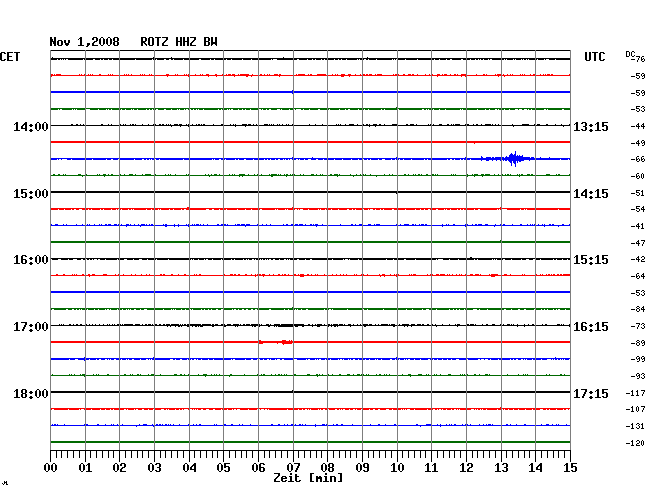Click the date label "Nov 1,2008"
Viewport: 650px width, 494px height.
click(x=84, y=42)
